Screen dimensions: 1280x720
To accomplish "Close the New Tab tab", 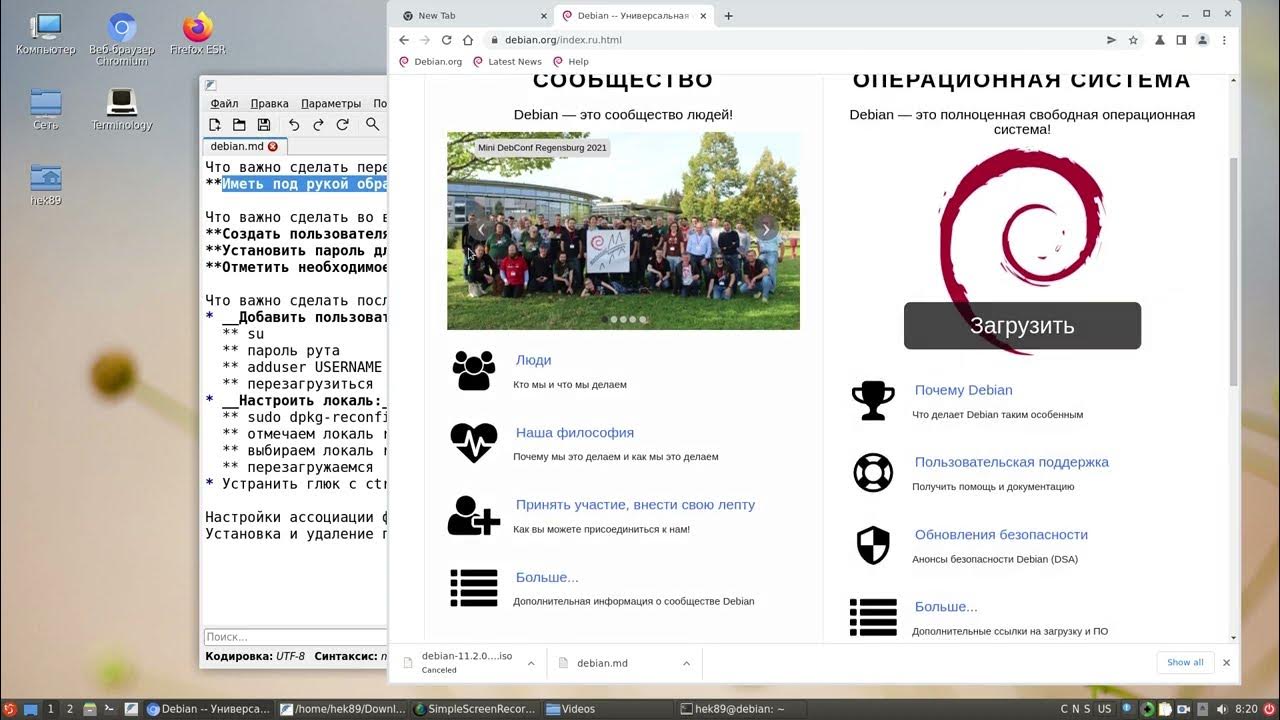I will pos(543,16).
